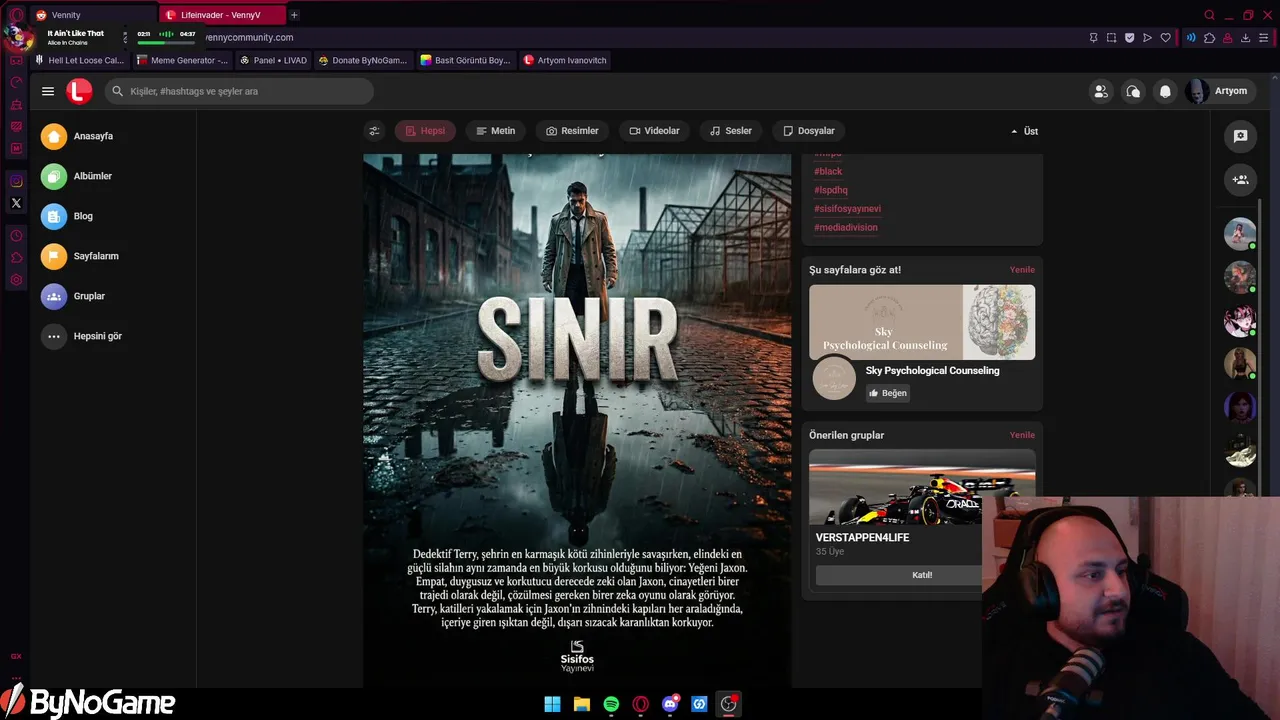Open Spotify from the Windows taskbar

click(x=611, y=704)
